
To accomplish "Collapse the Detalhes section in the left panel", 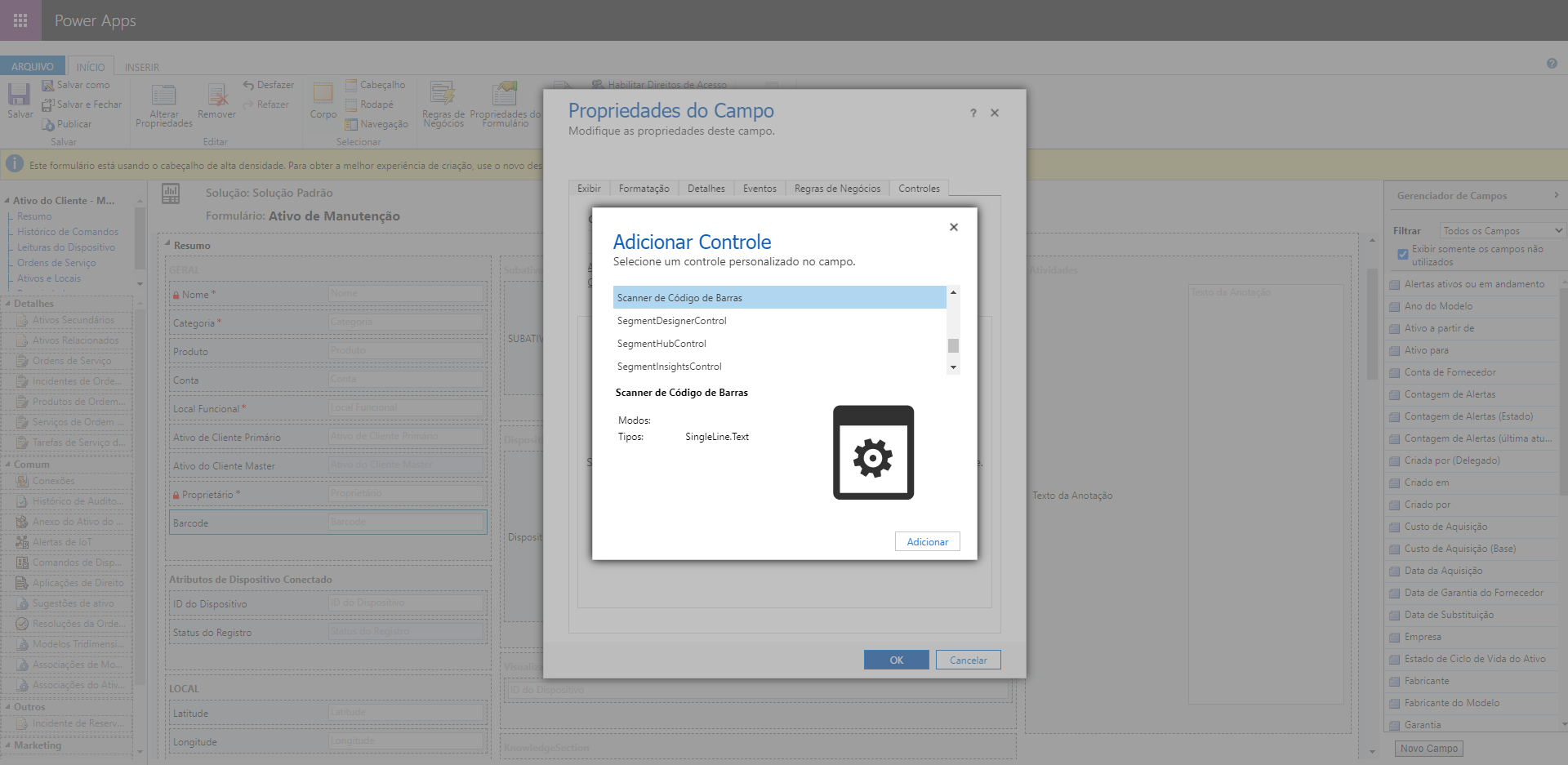I will click(x=7, y=303).
